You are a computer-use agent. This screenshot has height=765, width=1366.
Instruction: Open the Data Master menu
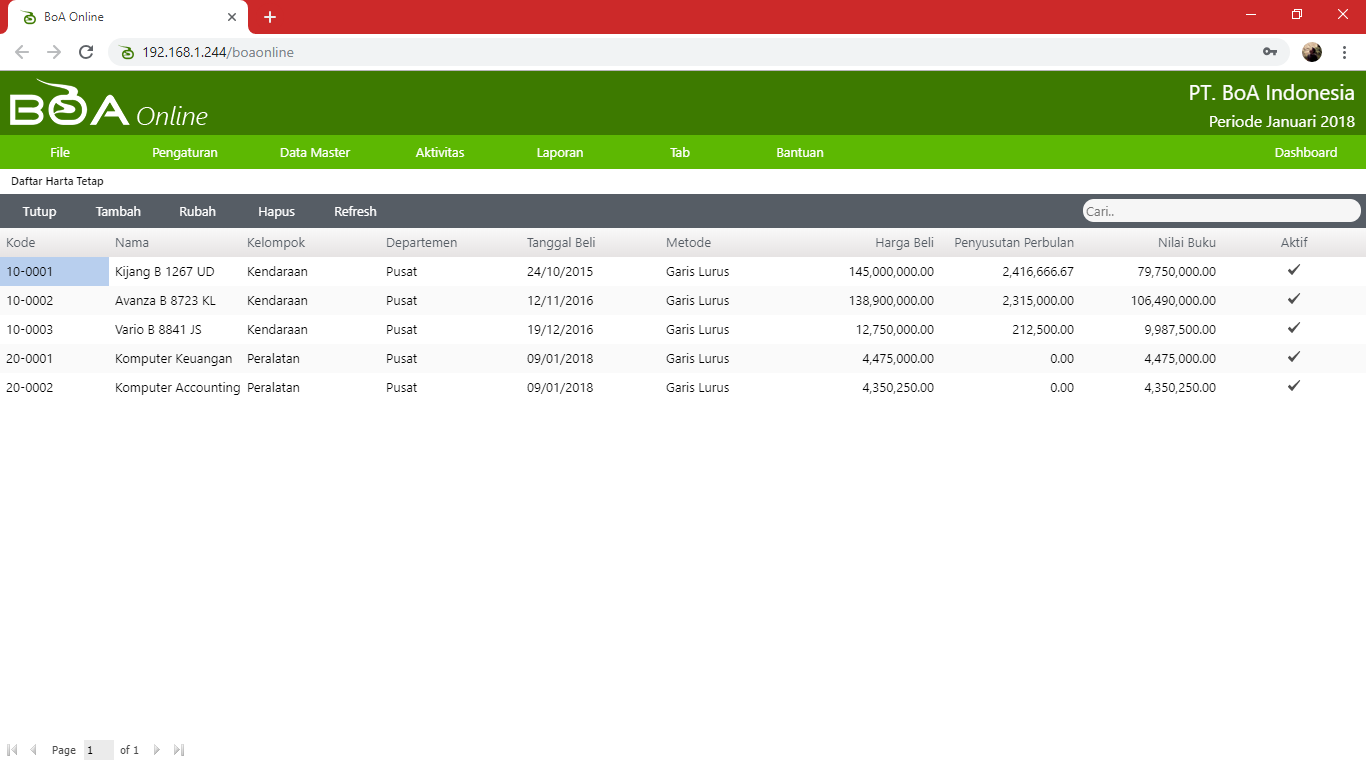(315, 153)
